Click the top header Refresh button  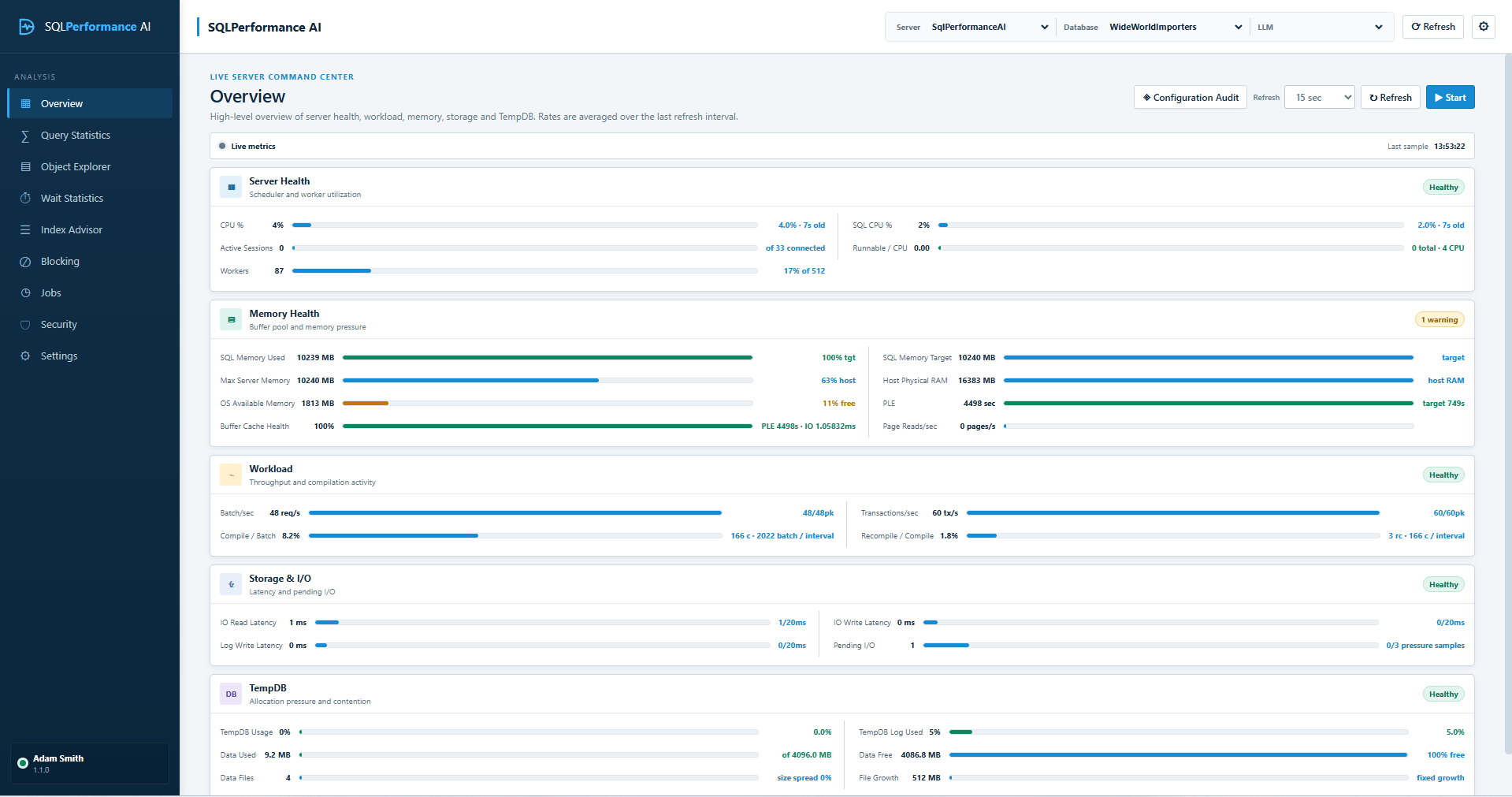click(1433, 27)
